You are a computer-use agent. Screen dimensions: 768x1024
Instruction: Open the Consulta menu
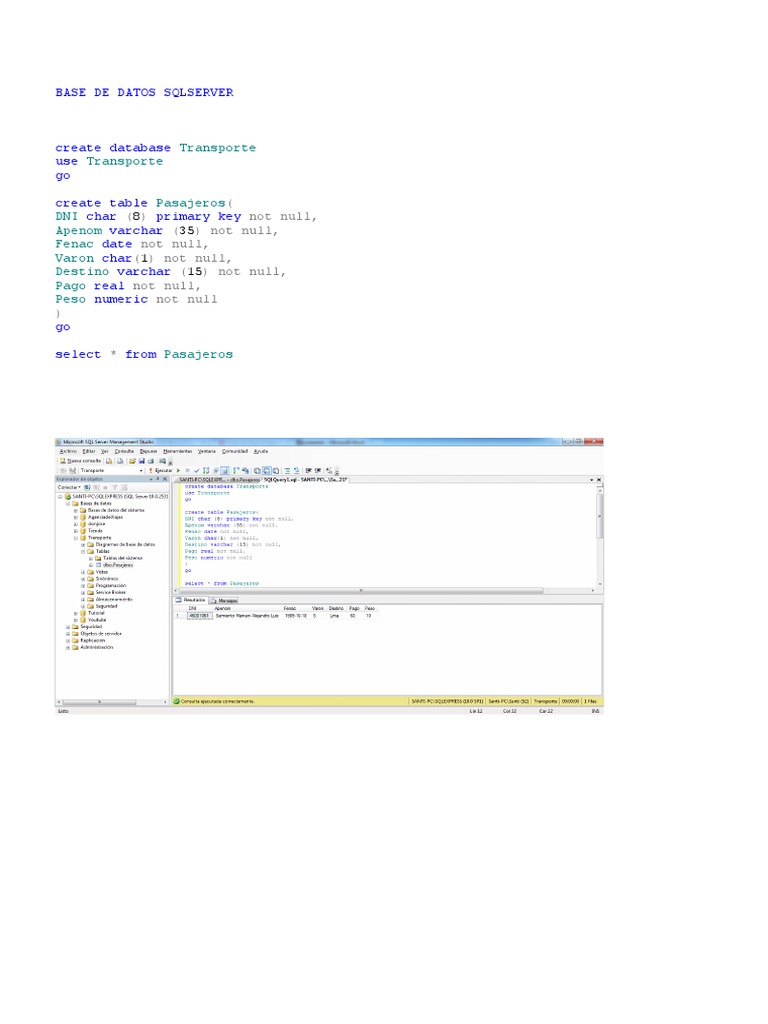click(124, 451)
